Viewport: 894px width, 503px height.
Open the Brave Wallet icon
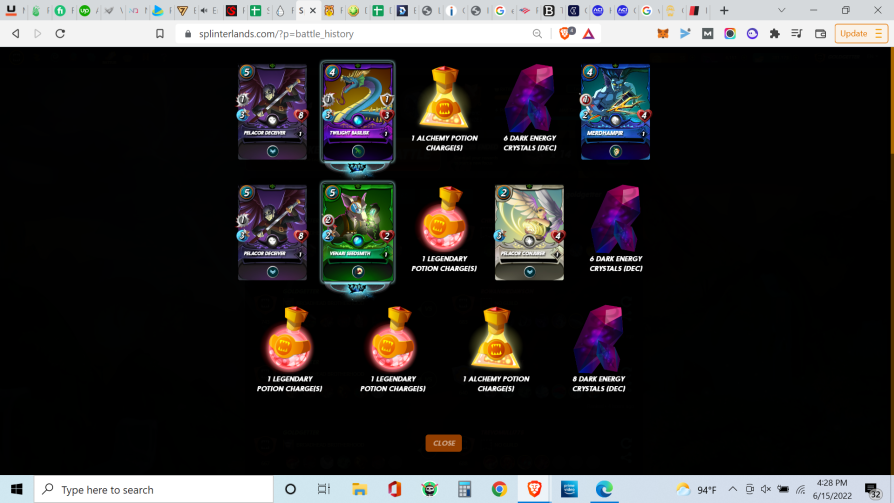click(820, 34)
